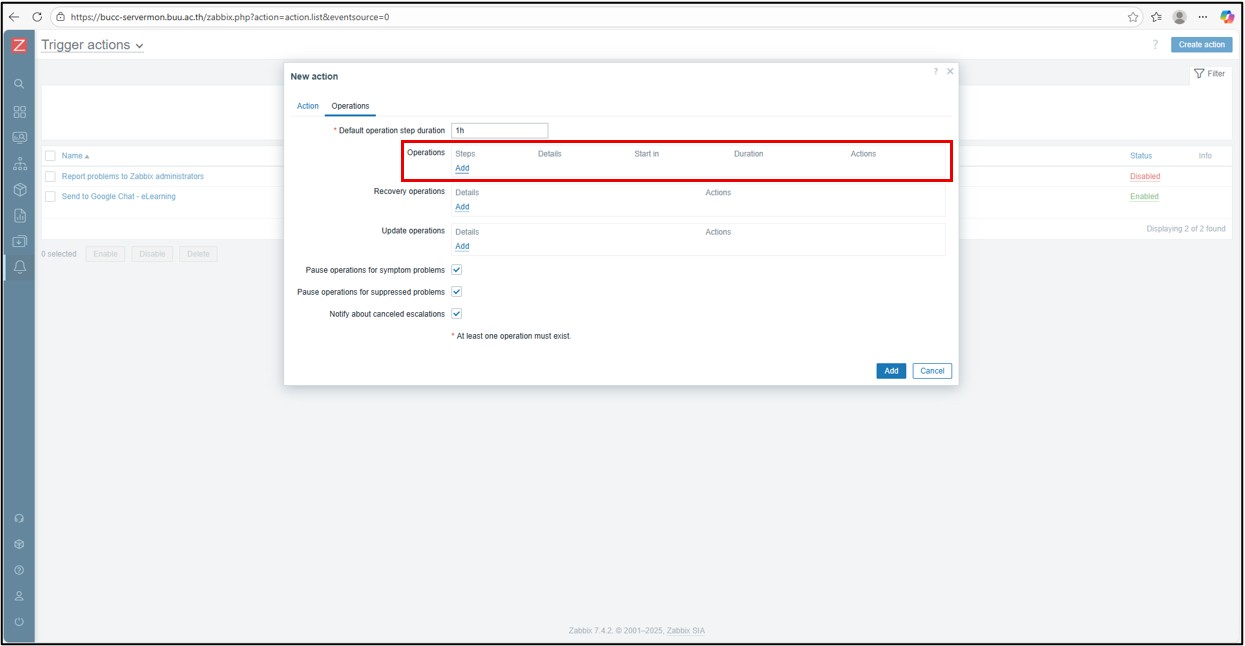The width and height of the screenshot is (1245, 646).
Task: Click the Default operation step duration field
Action: 499,131
